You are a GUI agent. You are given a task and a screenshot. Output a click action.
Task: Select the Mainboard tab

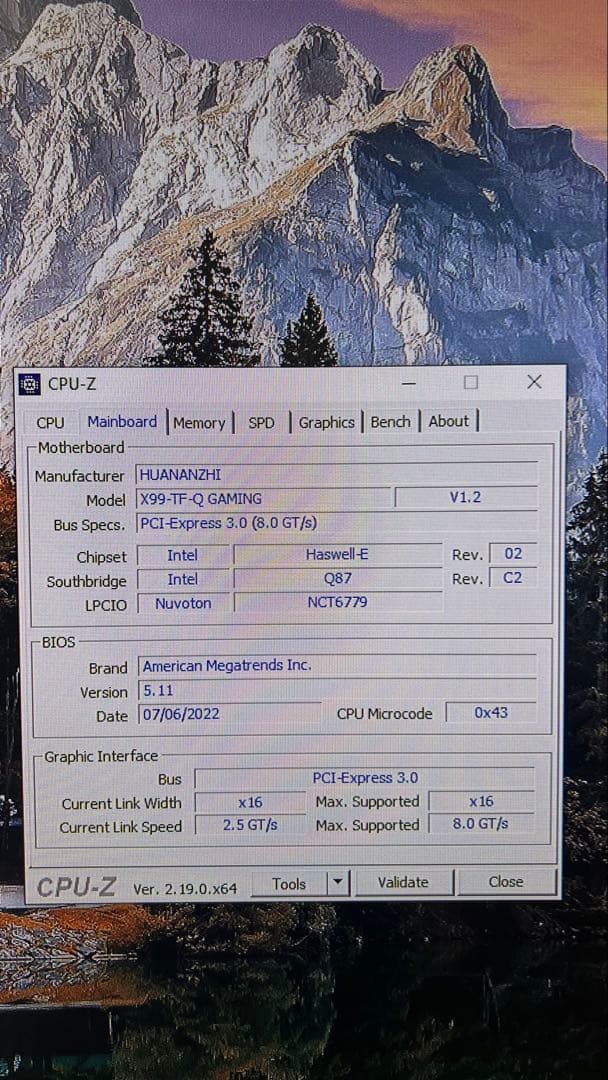pos(122,422)
